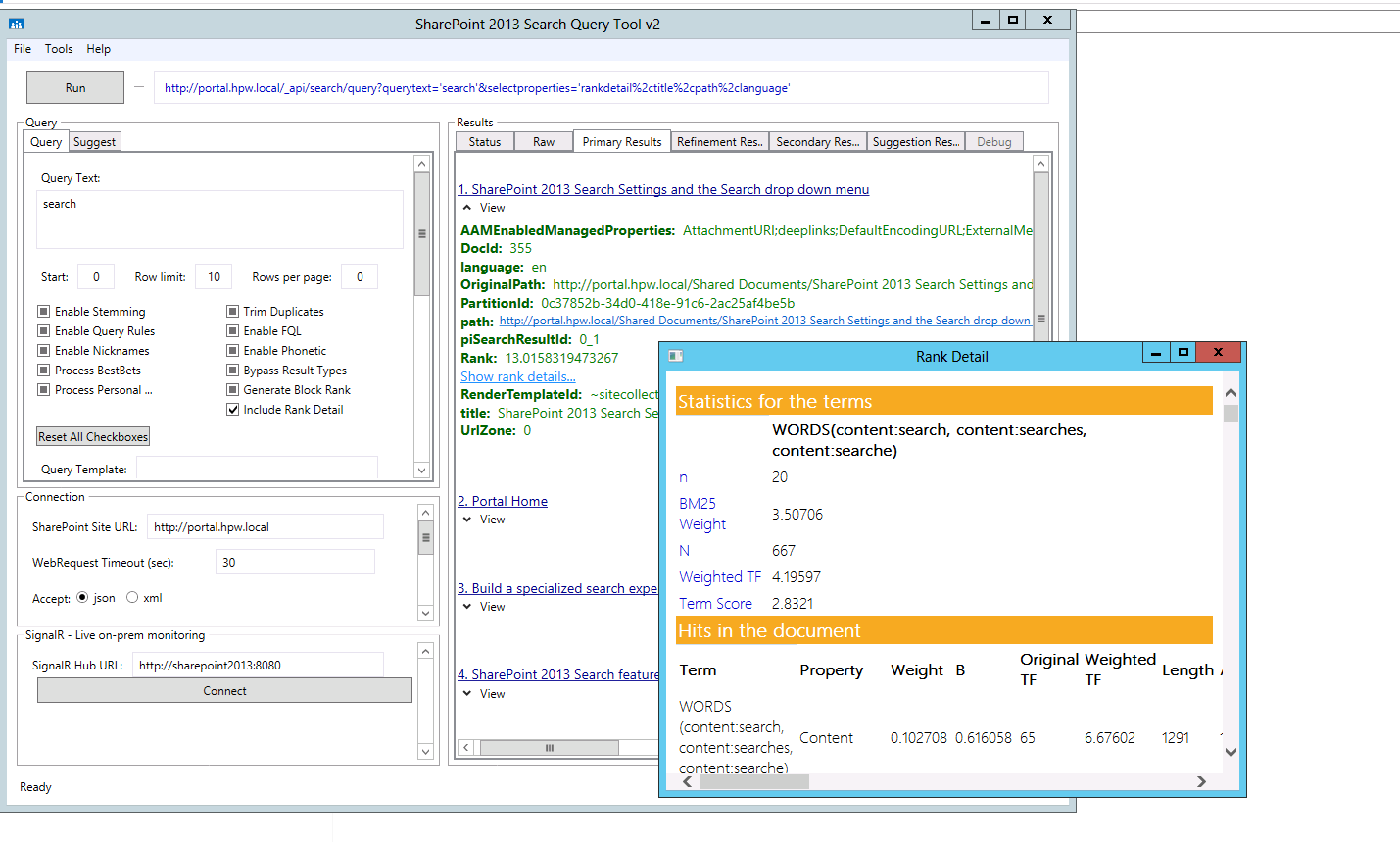Screen dimensions: 1400x842
Task: Open the Tools menu
Action: click(59, 48)
